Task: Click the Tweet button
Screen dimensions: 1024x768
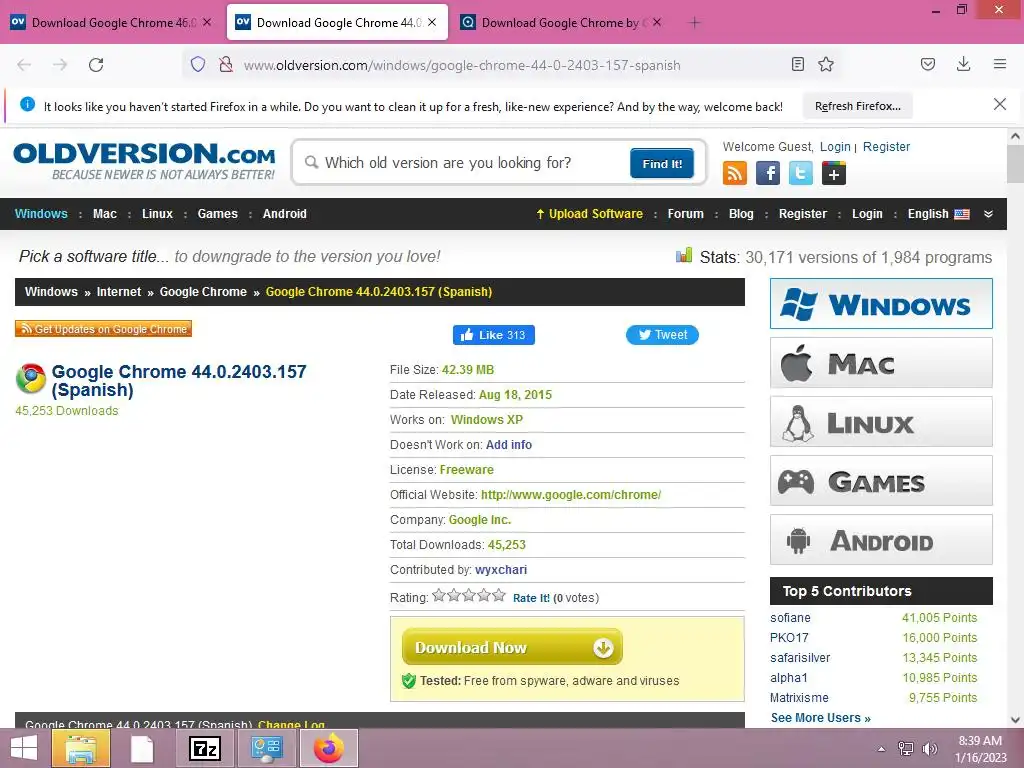Action: [x=662, y=335]
